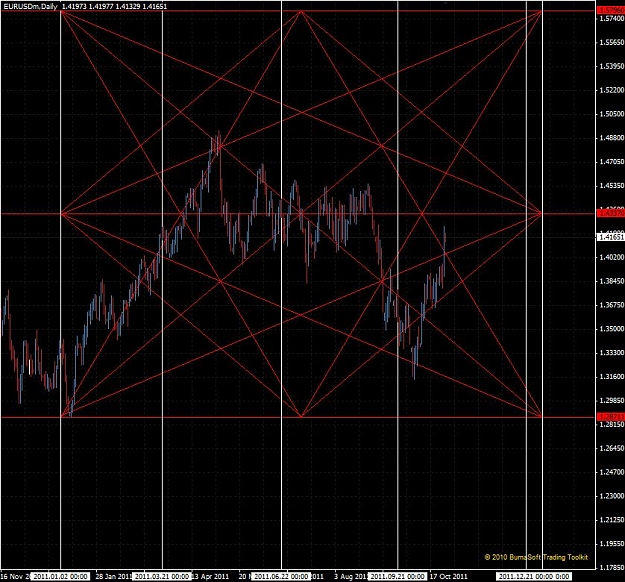Viewport: 625px width, 582px height.
Task: Click the 1.33300 price axis value
Action: [612, 353]
